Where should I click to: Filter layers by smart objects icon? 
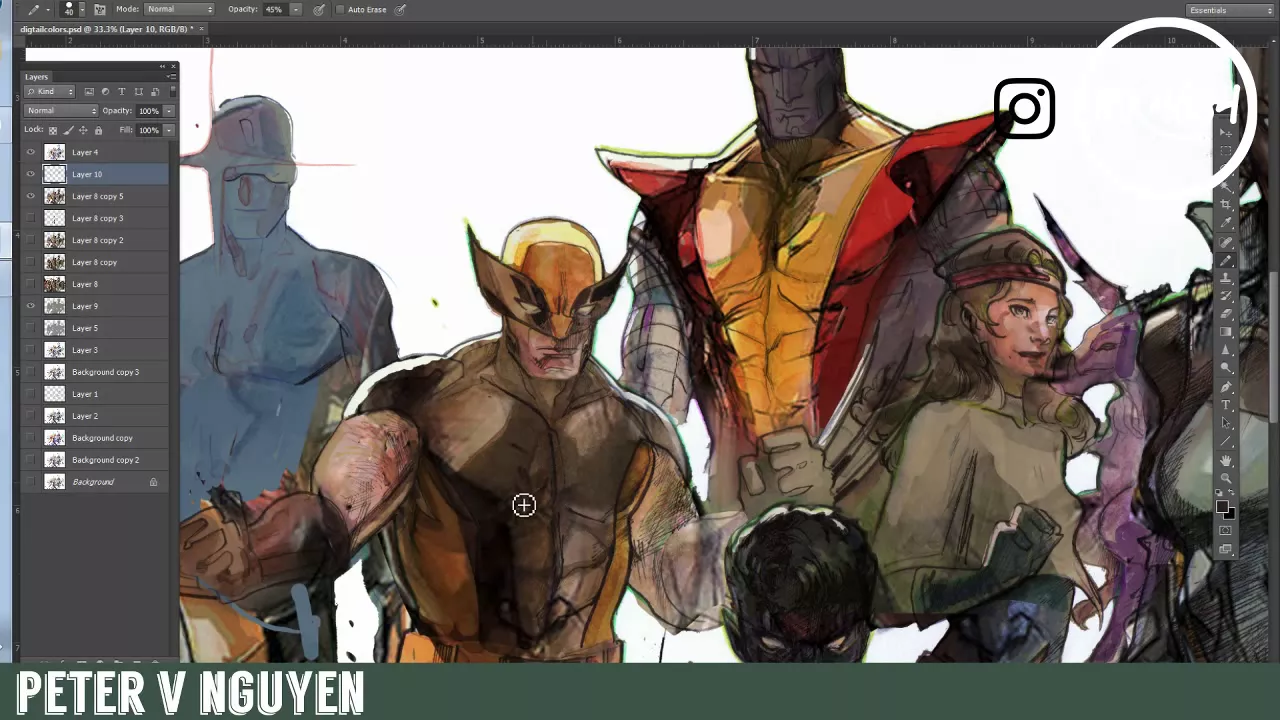(155, 91)
